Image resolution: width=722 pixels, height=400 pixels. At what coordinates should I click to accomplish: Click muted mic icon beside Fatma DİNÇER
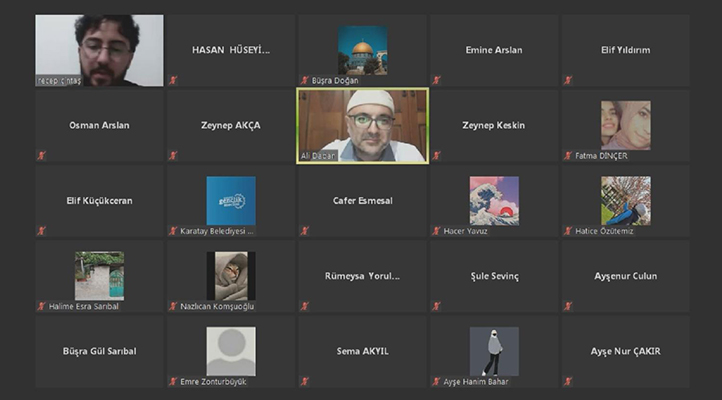[x=568, y=156]
